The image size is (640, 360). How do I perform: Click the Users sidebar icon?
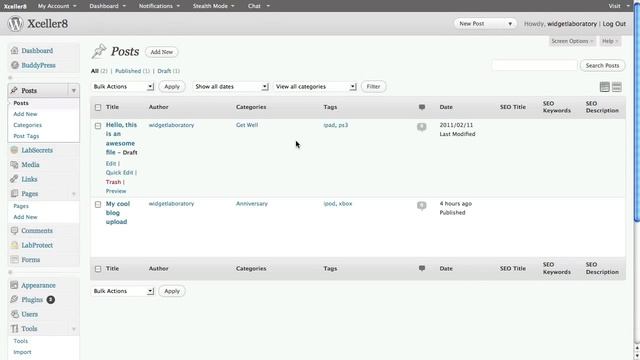click(x=14, y=314)
